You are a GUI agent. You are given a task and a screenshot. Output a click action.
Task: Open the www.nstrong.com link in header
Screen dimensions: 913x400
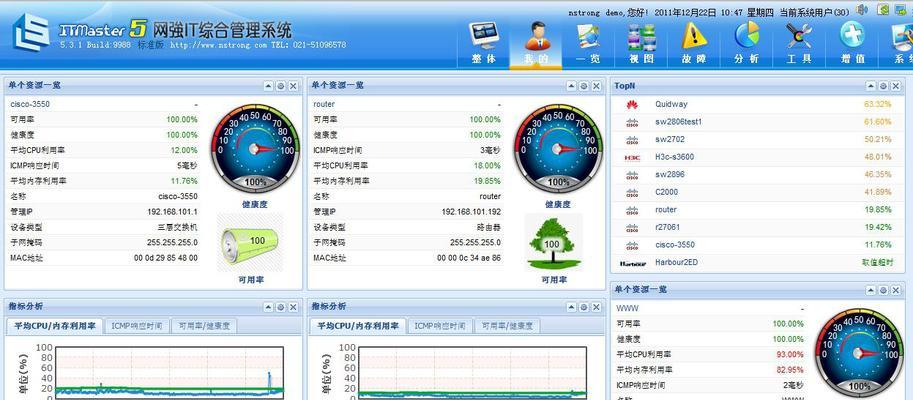[218, 45]
